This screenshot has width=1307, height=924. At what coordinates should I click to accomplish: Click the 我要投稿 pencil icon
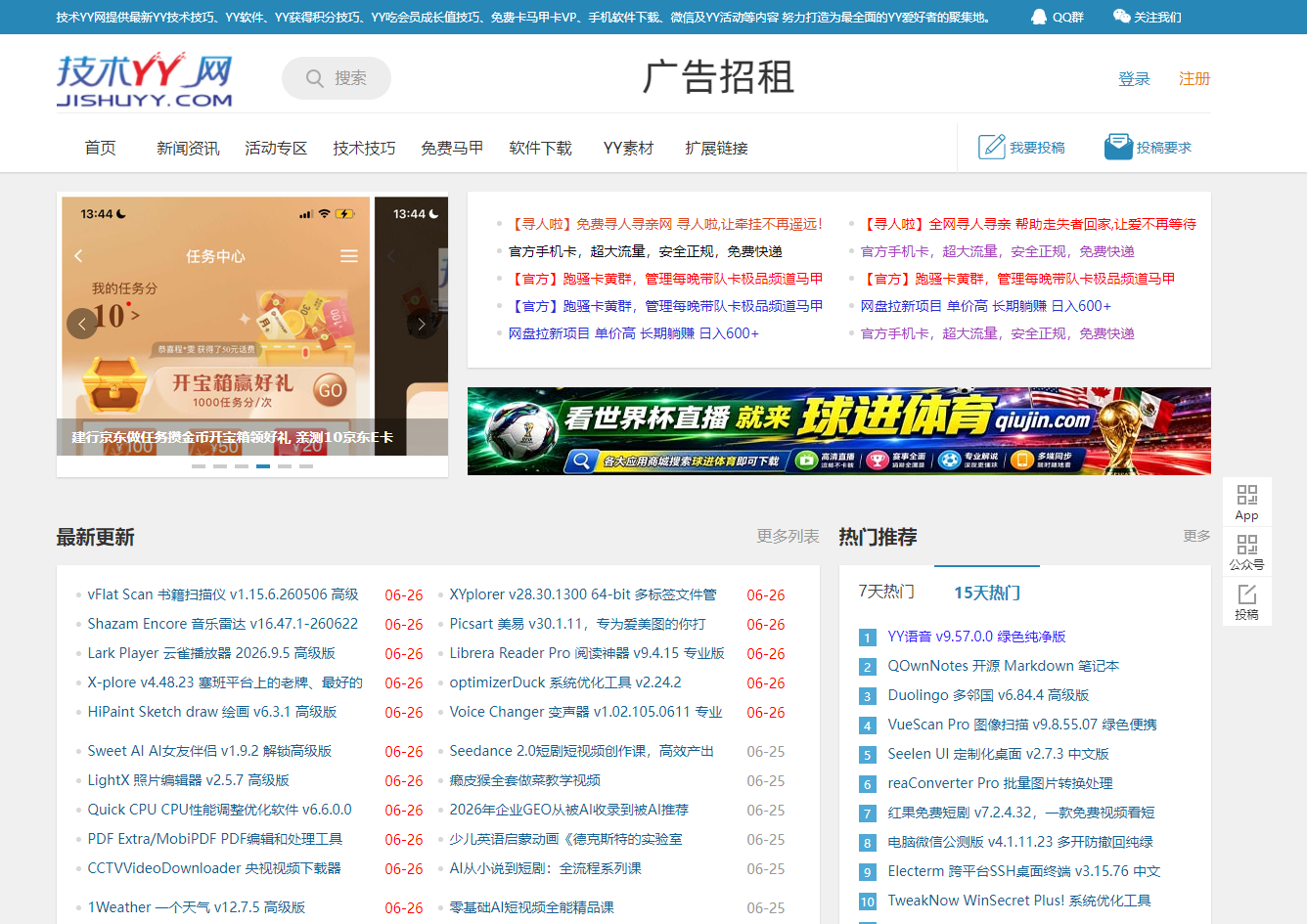pyautogui.click(x=992, y=147)
